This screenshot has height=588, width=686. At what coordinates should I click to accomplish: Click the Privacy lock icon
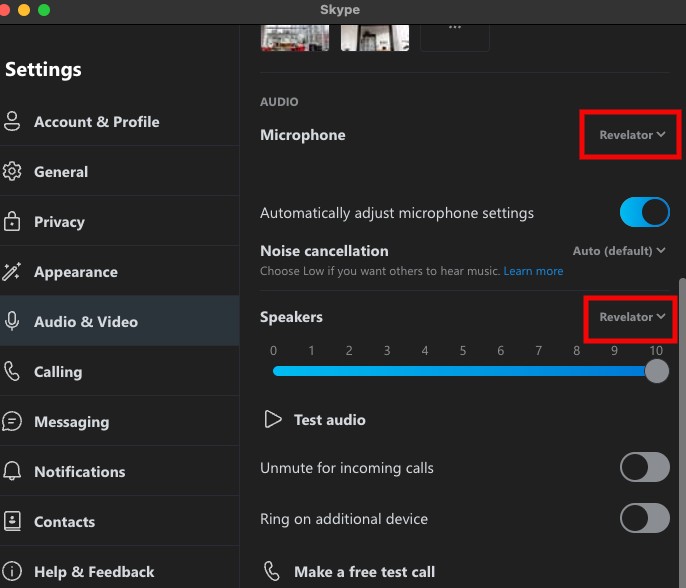coord(12,221)
